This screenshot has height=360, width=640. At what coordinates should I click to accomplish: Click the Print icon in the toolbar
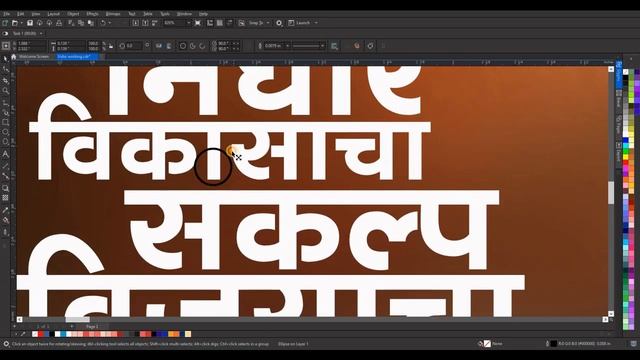59,23
